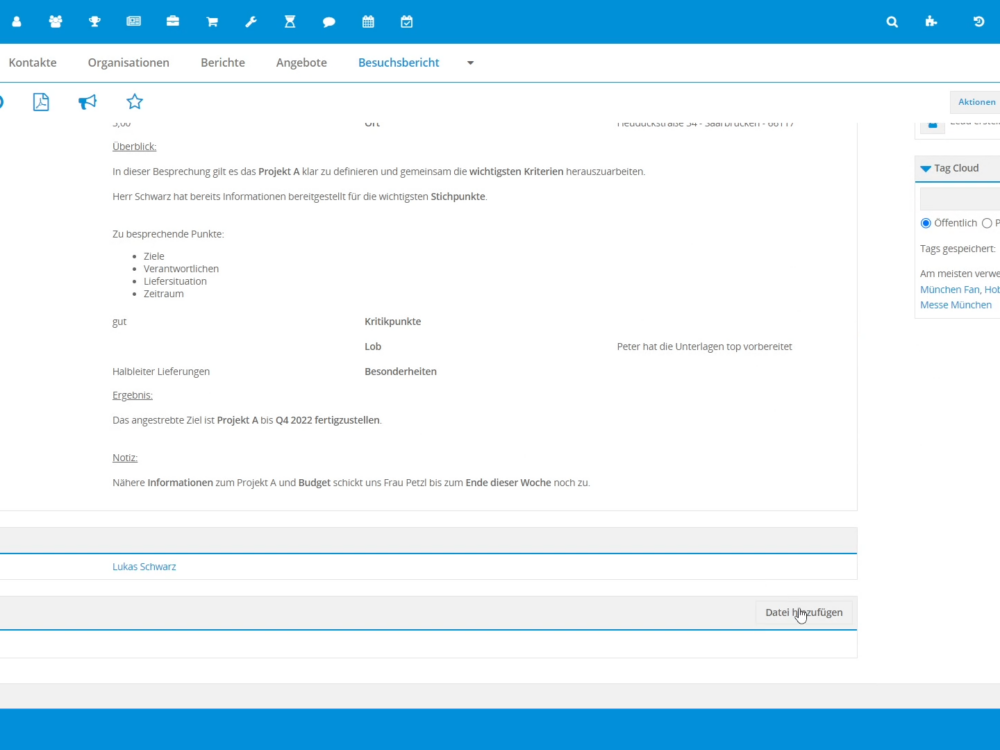Image resolution: width=1000 pixels, height=750 pixels.
Task: Go to the Angebote tab
Action: pyautogui.click(x=301, y=63)
